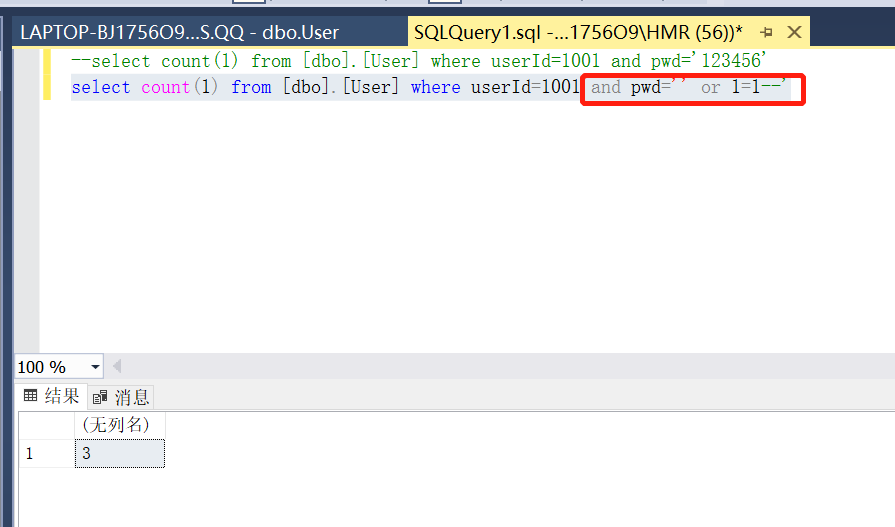The height and width of the screenshot is (527, 895).
Task: Click the blue 'from' keyword in second line
Action: click(x=251, y=87)
